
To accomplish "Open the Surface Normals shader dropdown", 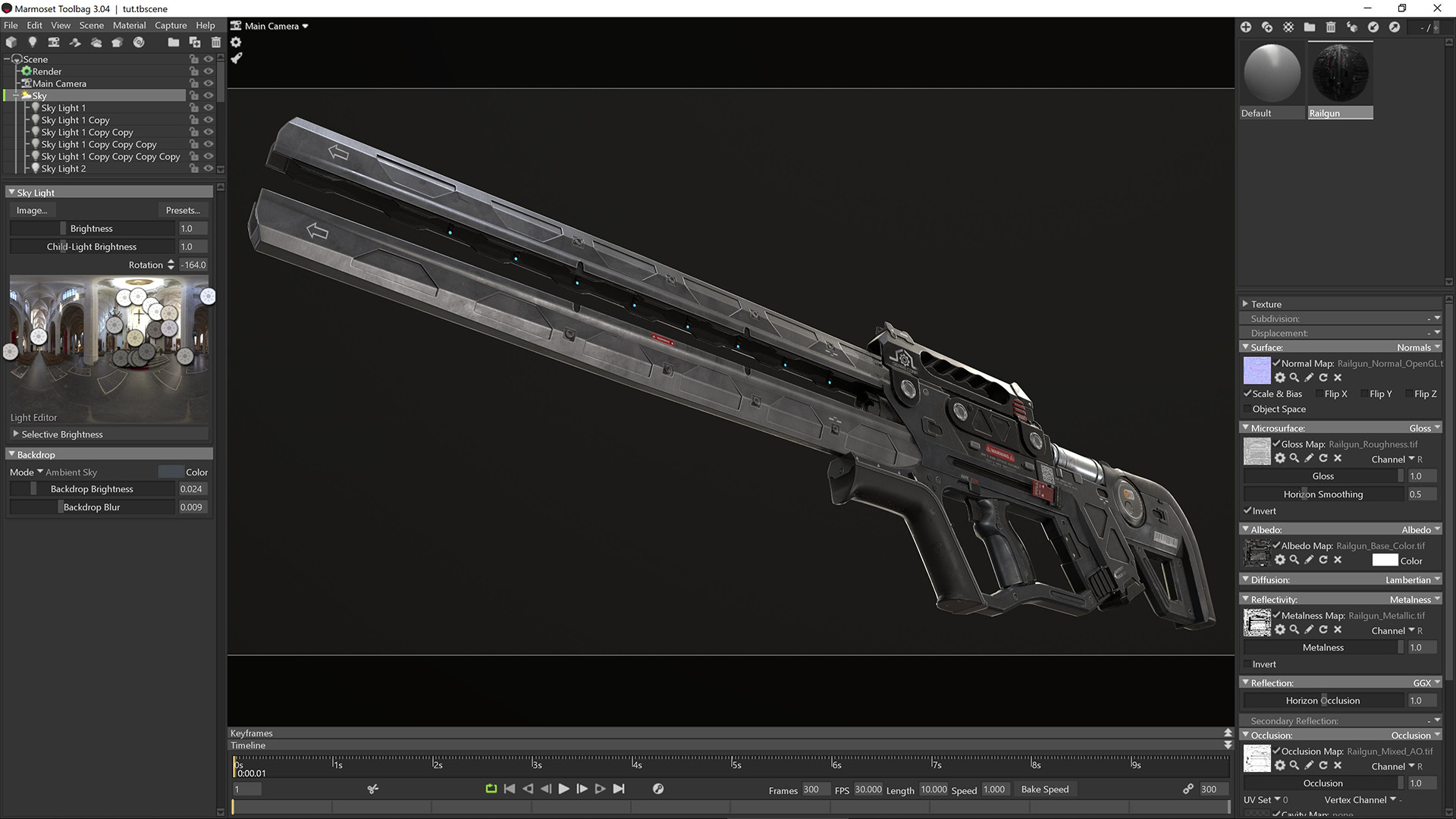I will click(x=1418, y=347).
